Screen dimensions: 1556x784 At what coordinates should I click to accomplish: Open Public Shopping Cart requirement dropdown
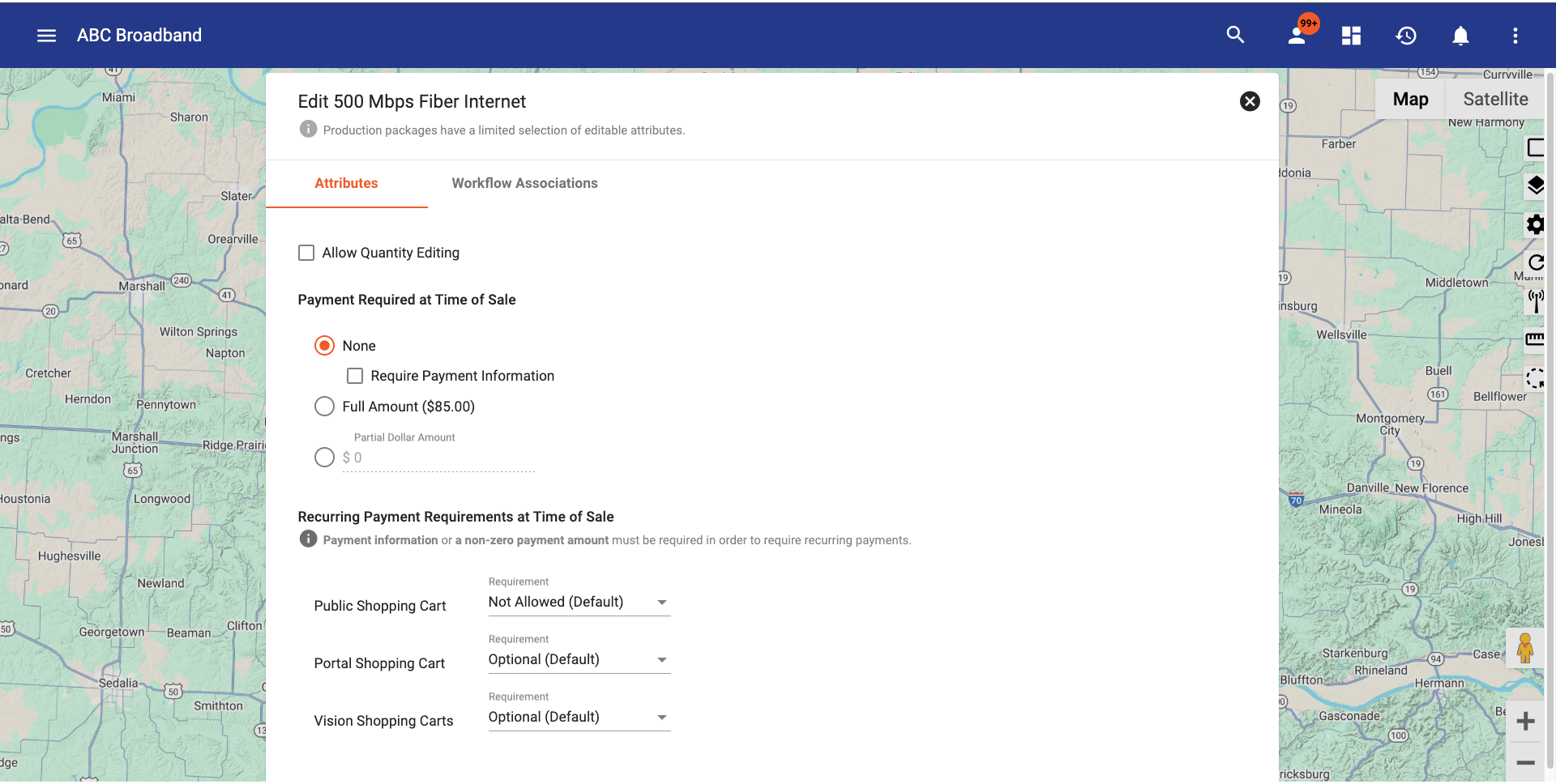click(x=579, y=602)
